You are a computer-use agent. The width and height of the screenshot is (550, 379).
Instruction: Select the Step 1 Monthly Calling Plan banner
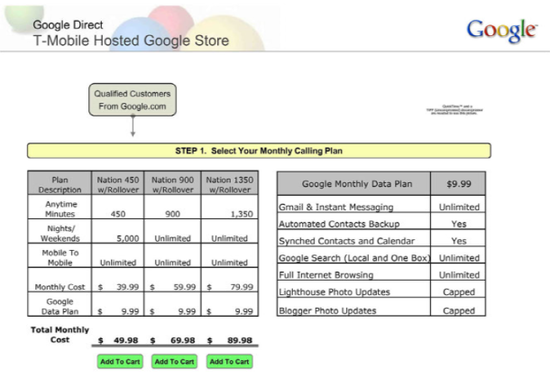point(259,151)
